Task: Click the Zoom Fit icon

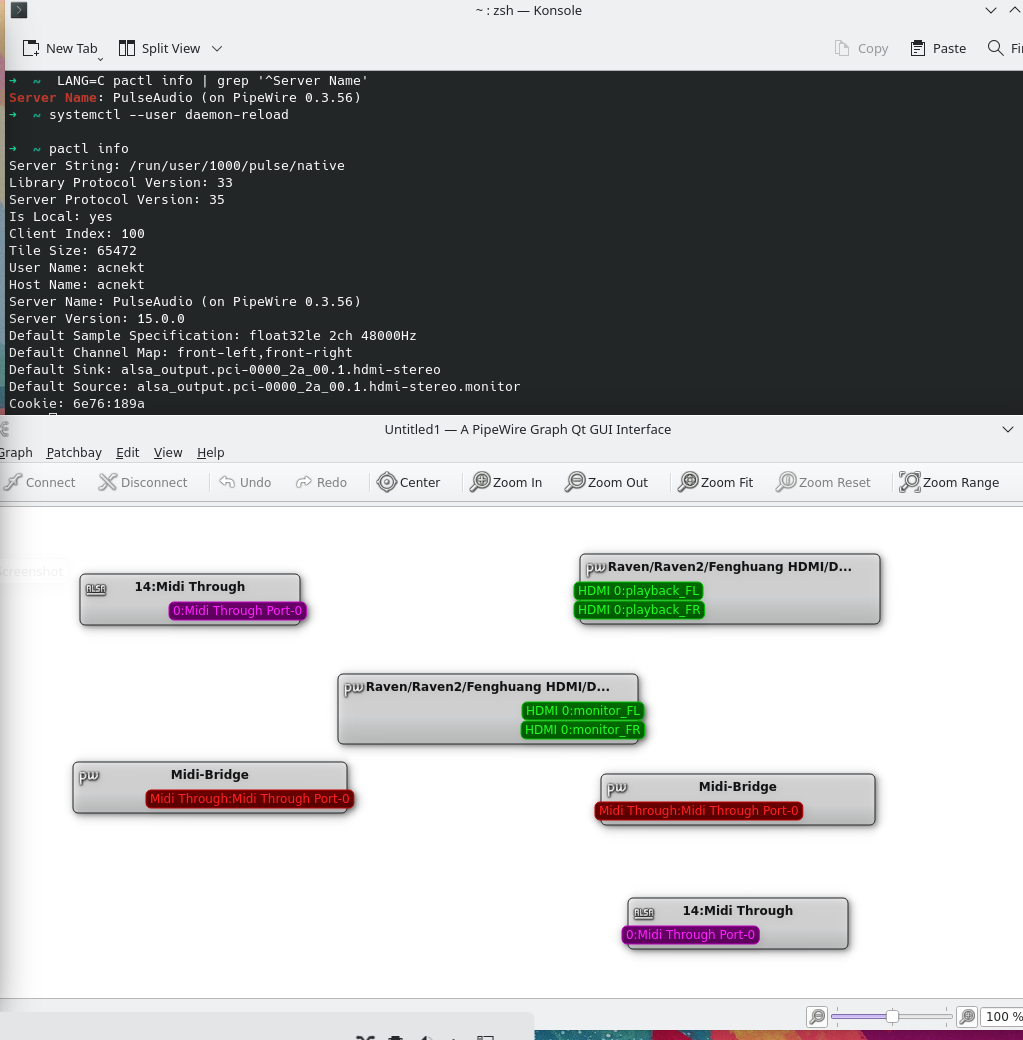Action: [x=688, y=482]
